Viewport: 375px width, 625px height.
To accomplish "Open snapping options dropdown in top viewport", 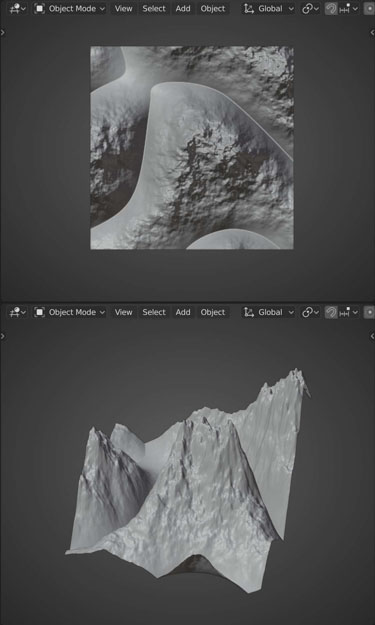I will [349, 8].
